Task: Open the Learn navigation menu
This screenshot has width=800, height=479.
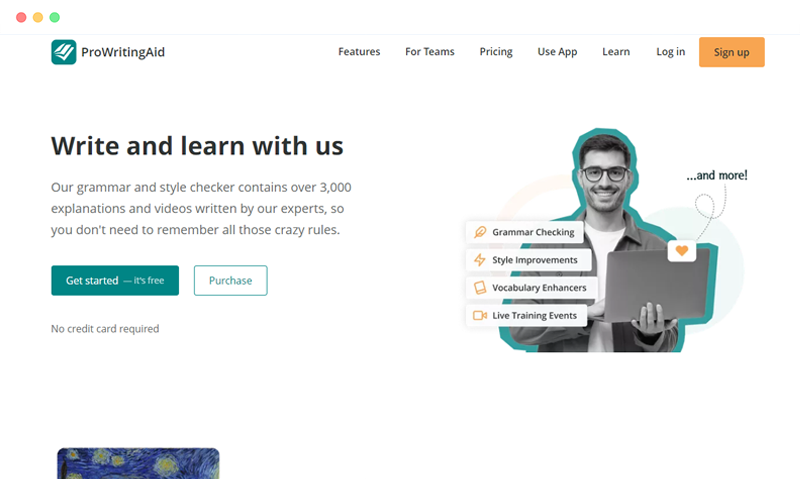Action: coord(616,52)
